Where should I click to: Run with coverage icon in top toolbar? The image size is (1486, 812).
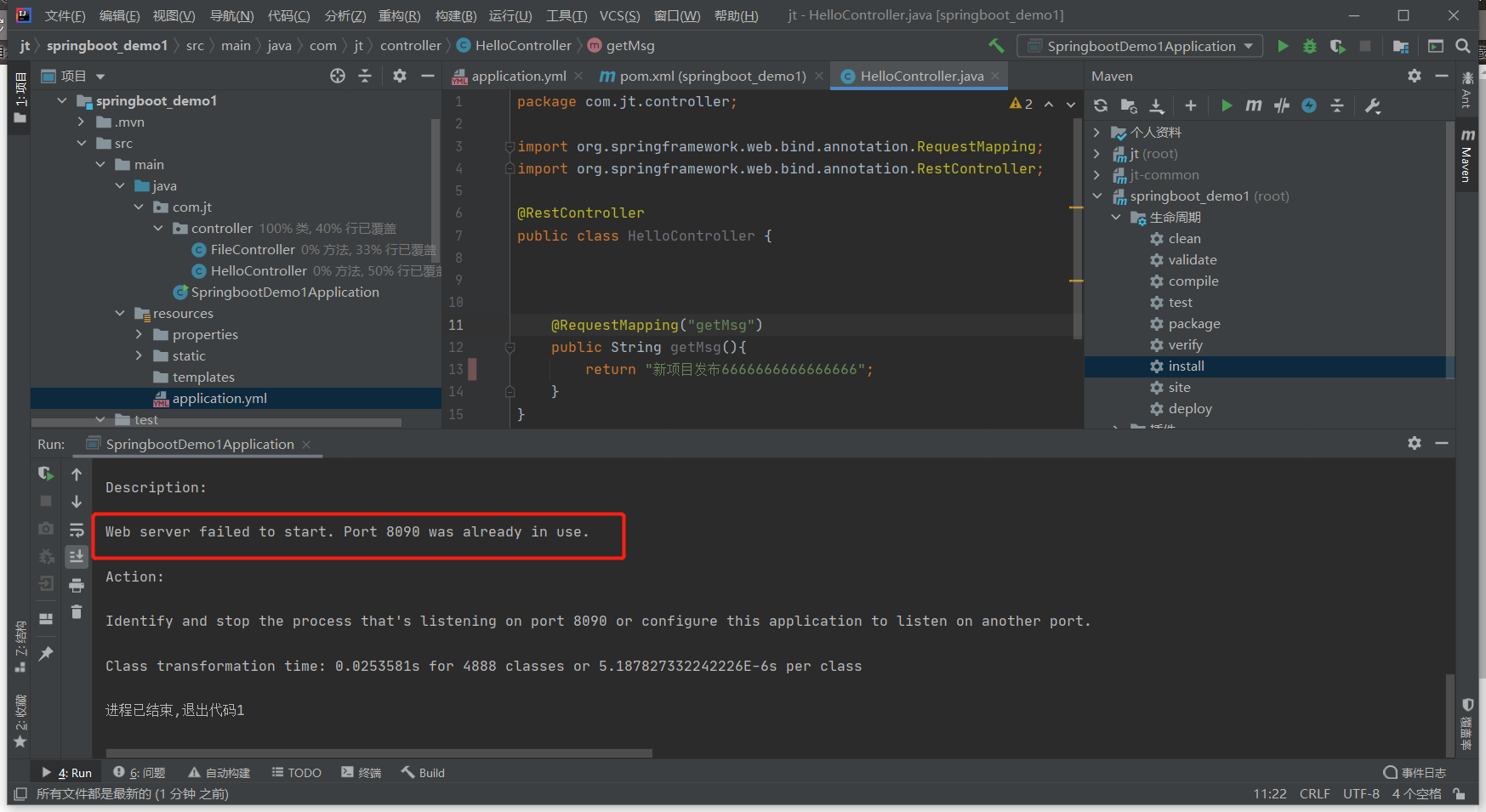[x=1338, y=46]
